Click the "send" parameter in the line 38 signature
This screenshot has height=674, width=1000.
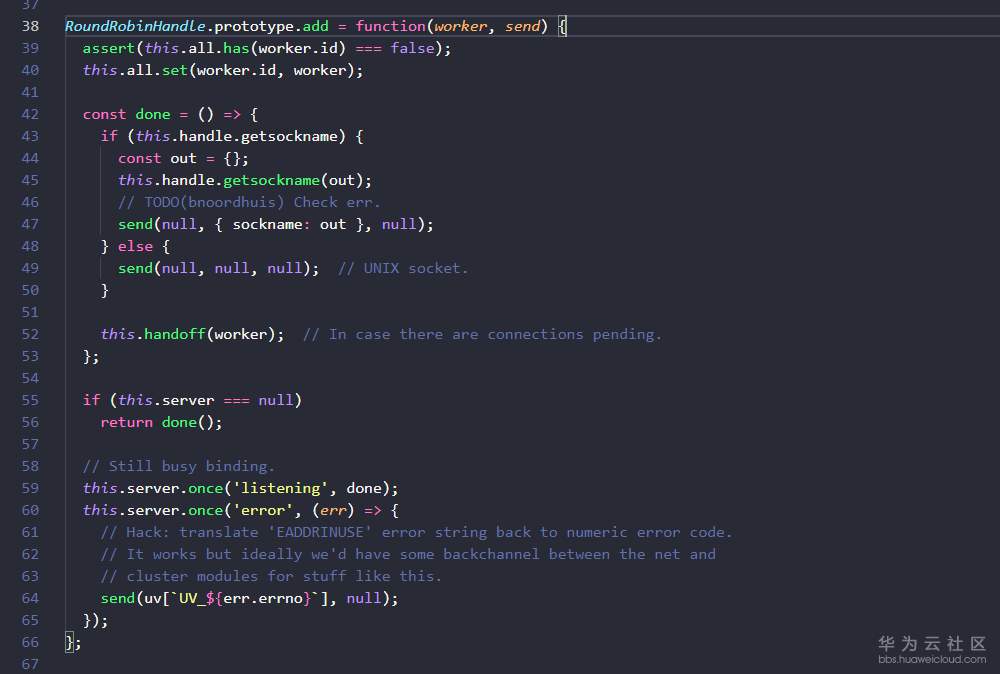pyautogui.click(x=522, y=26)
